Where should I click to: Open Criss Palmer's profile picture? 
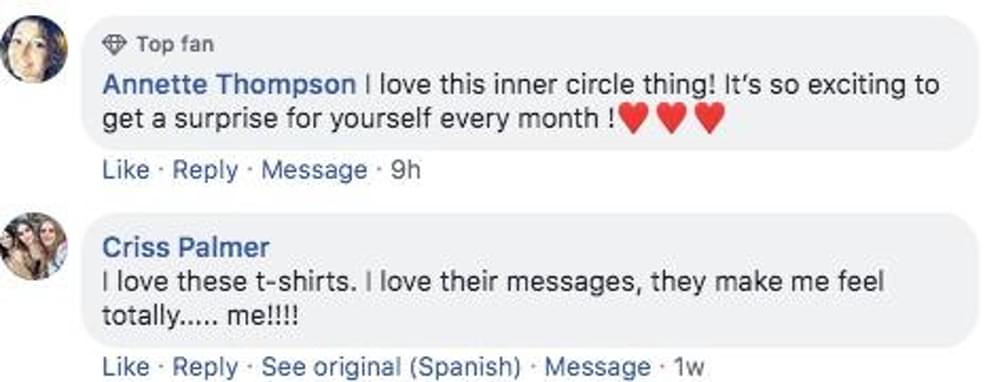[x=34, y=247]
